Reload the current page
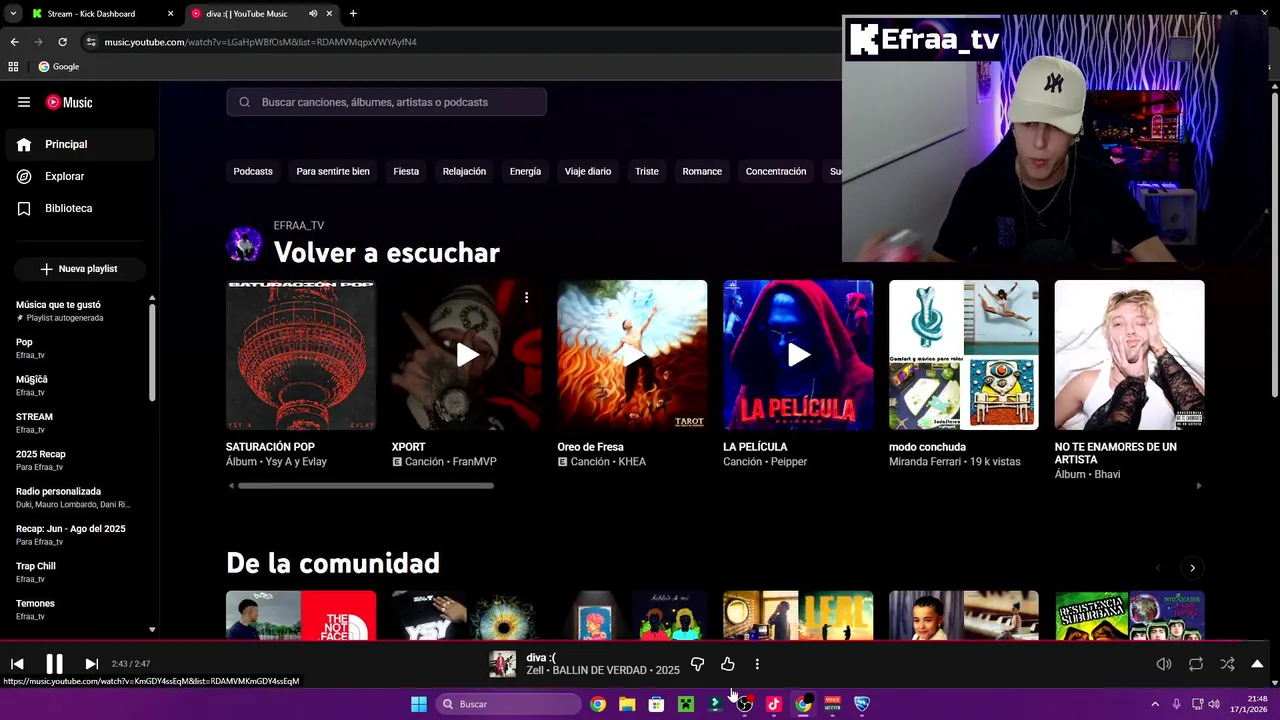The width and height of the screenshot is (1280, 720). (x=62, y=42)
